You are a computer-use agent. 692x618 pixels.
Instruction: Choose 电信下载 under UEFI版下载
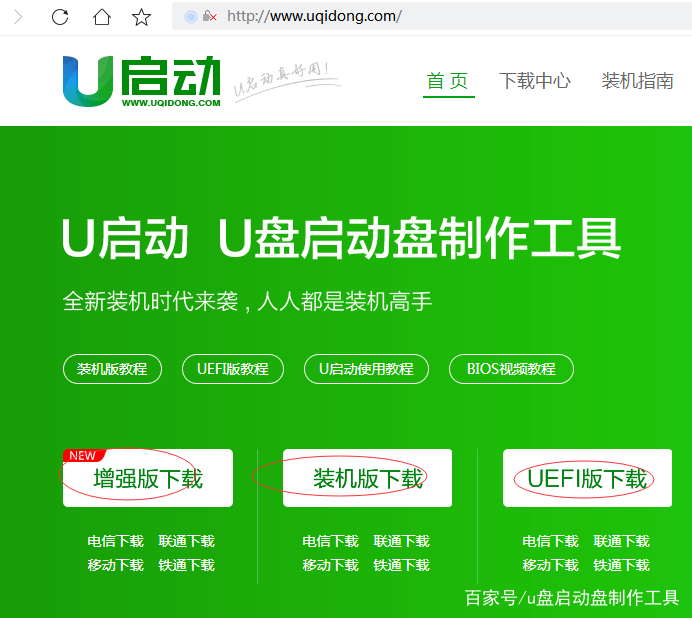pyautogui.click(x=550, y=541)
